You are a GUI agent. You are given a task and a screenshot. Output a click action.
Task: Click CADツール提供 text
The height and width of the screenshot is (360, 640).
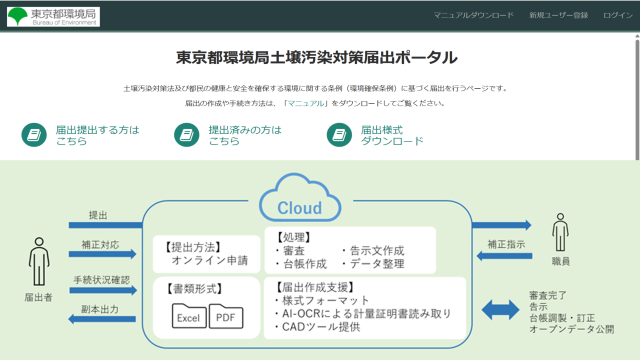[x=321, y=327]
